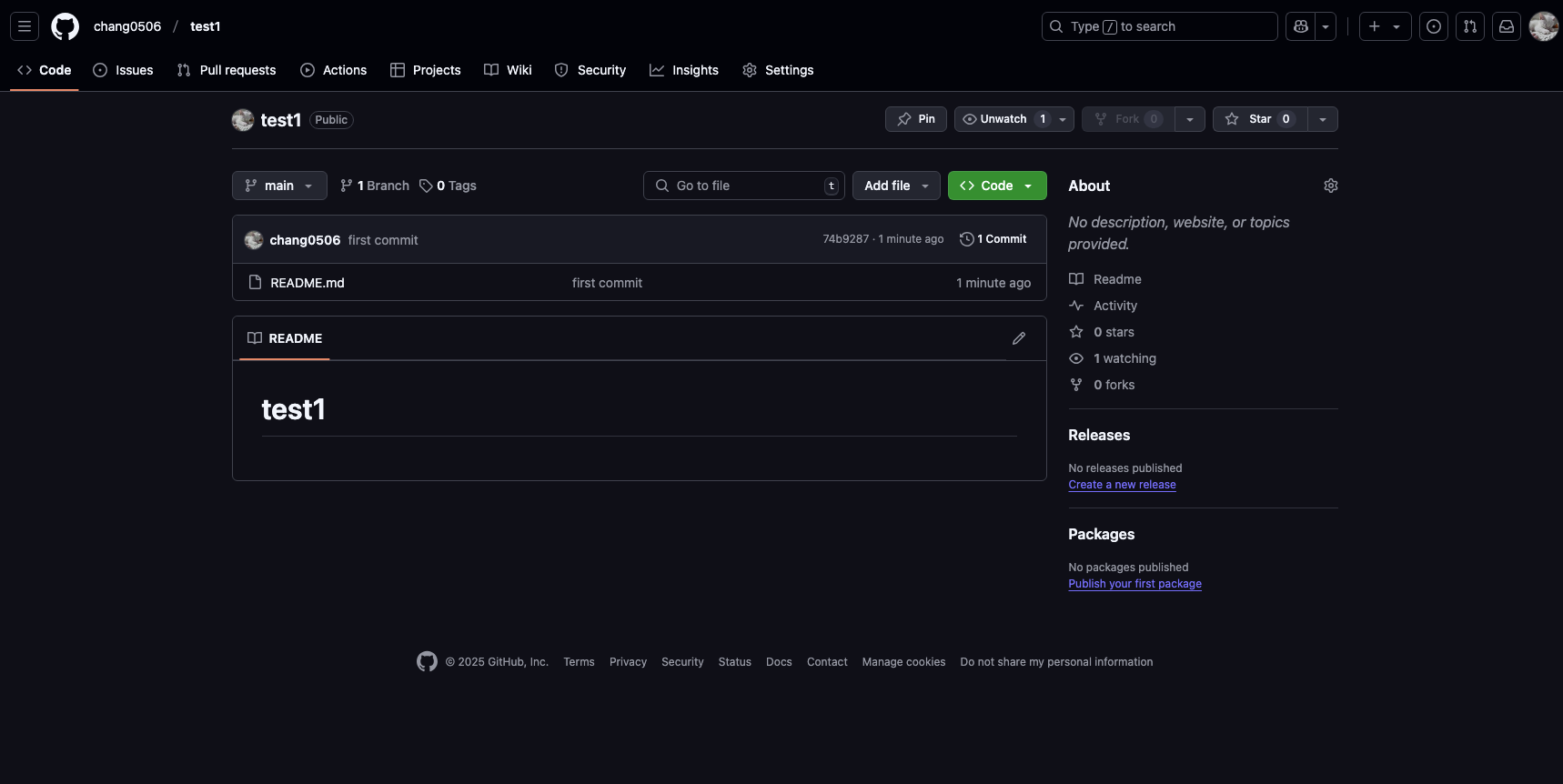This screenshot has height=784, width=1563.
Task: Open the Issues icon in top header
Action: click(1434, 26)
